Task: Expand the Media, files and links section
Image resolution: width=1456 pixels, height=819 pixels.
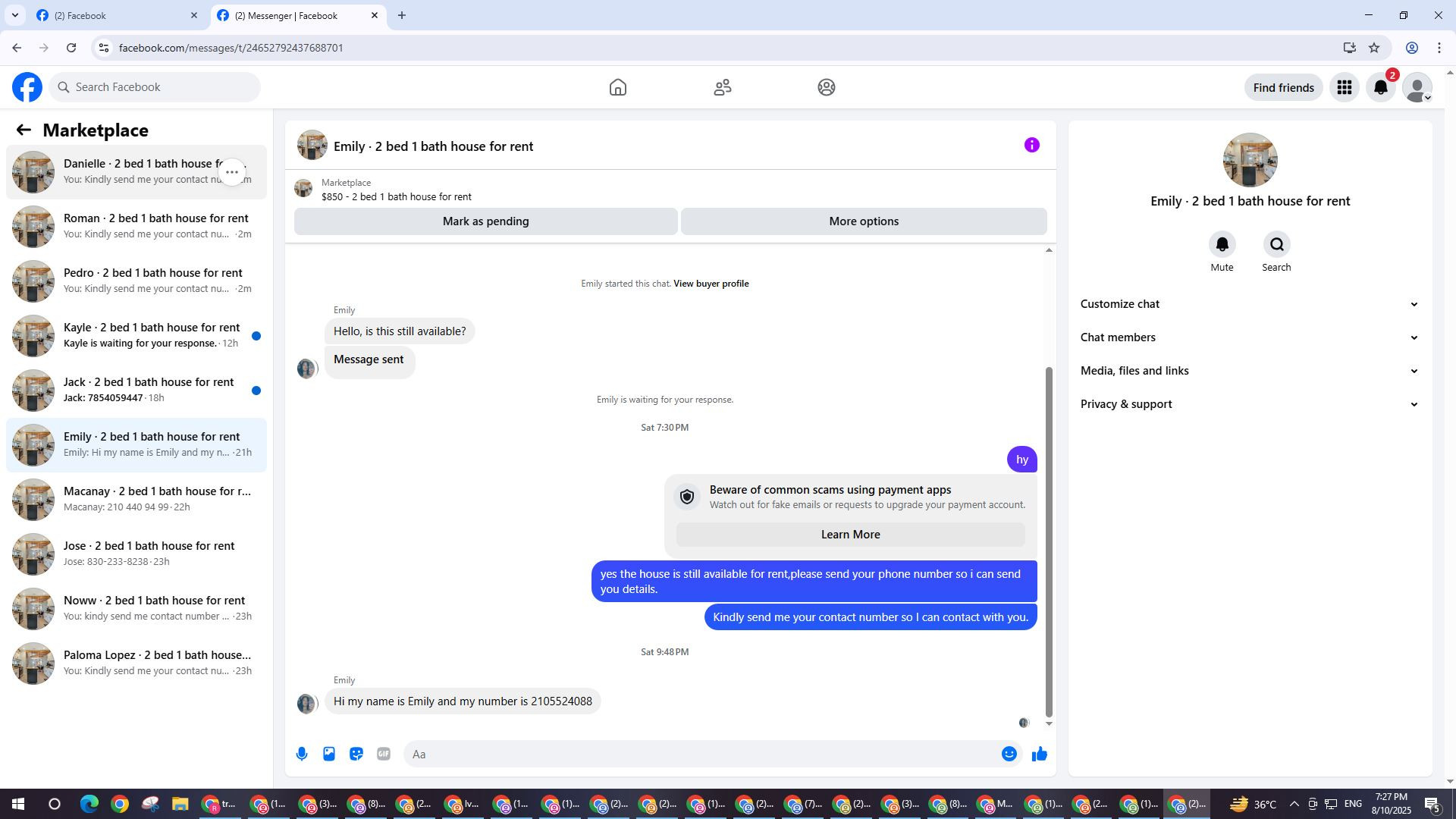Action: [x=1249, y=371]
